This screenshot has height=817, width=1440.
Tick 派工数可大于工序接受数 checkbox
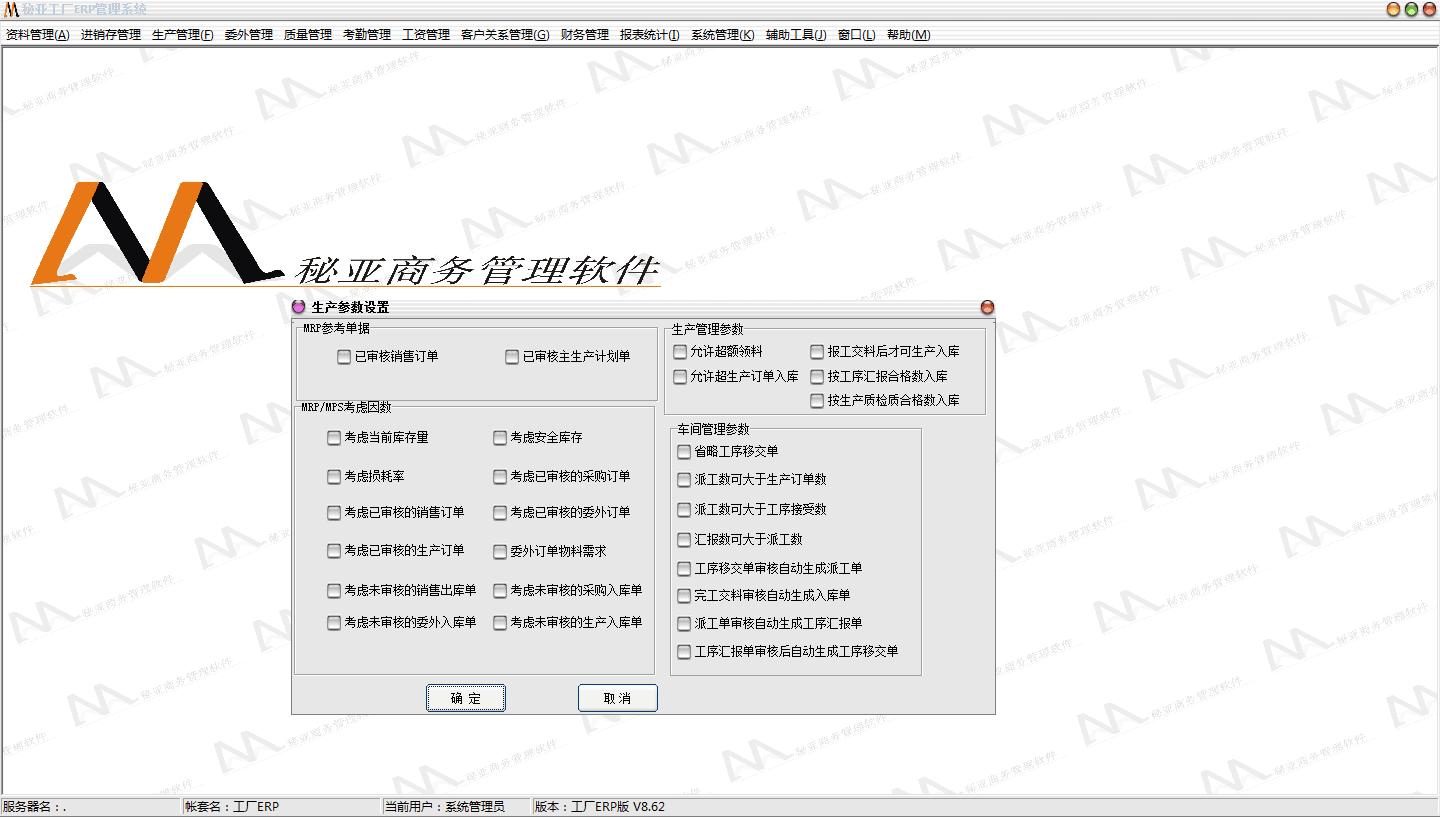[684, 509]
